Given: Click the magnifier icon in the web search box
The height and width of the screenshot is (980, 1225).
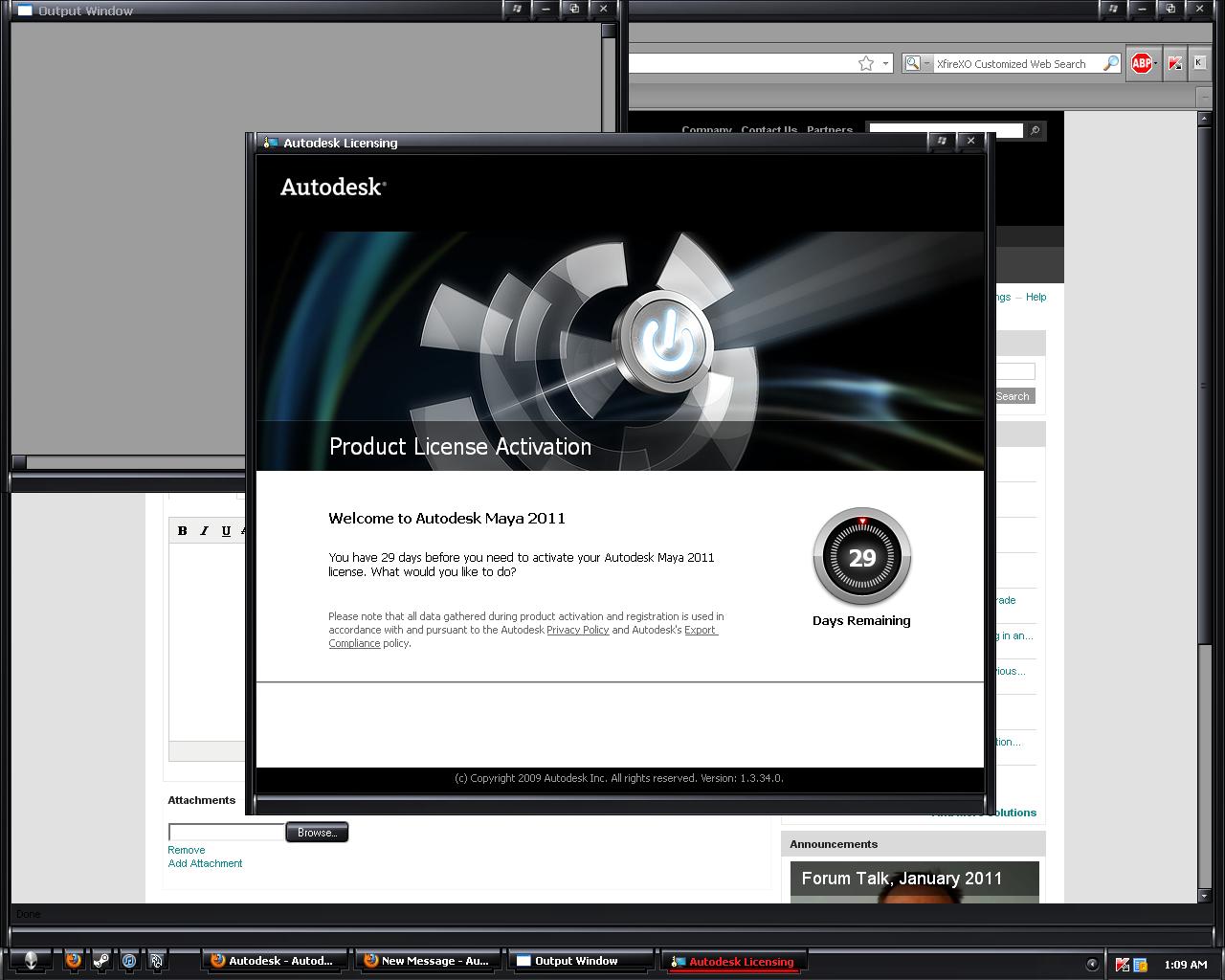Looking at the screenshot, I should click(x=1110, y=63).
